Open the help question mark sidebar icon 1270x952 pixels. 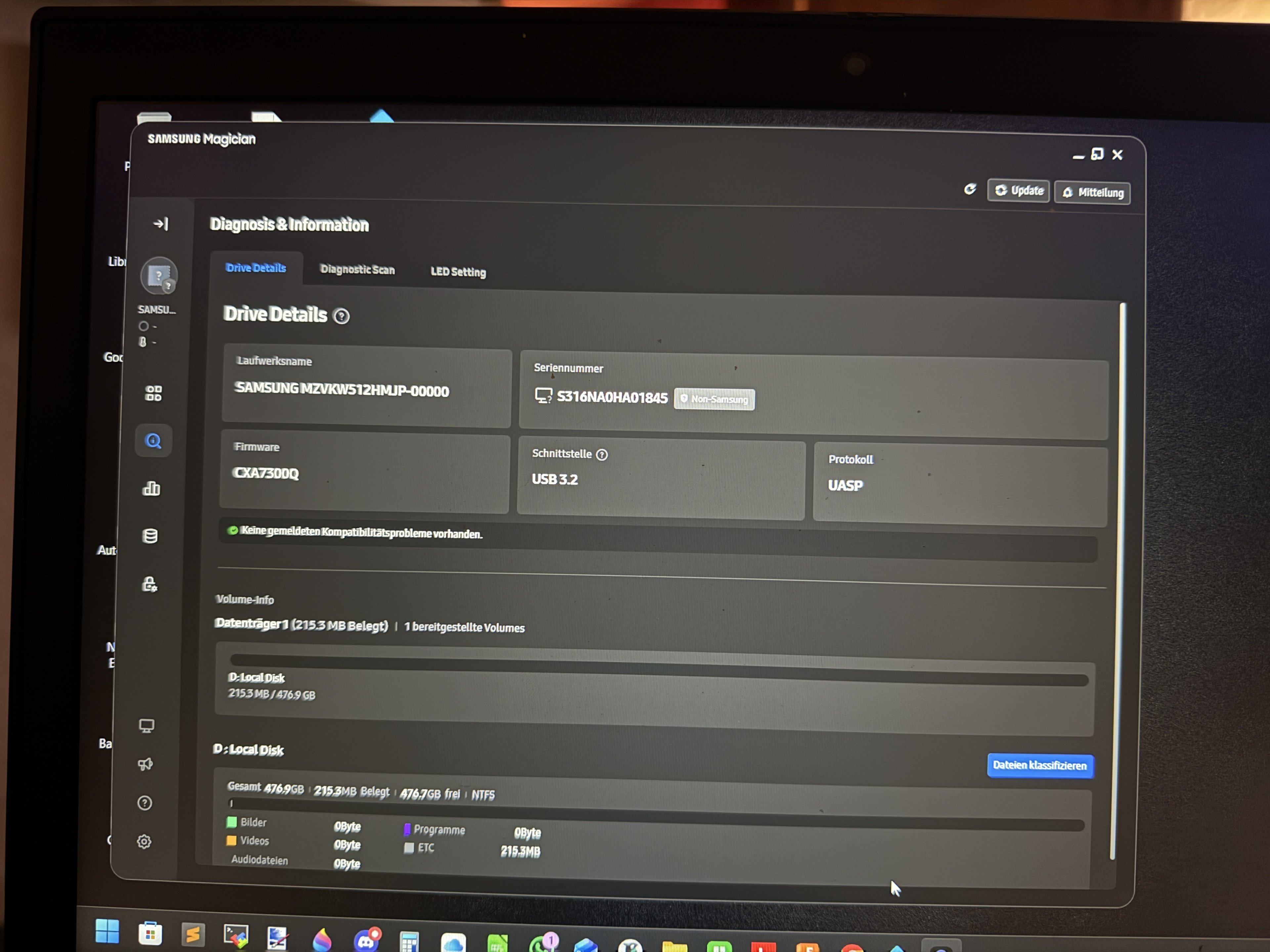pos(145,803)
